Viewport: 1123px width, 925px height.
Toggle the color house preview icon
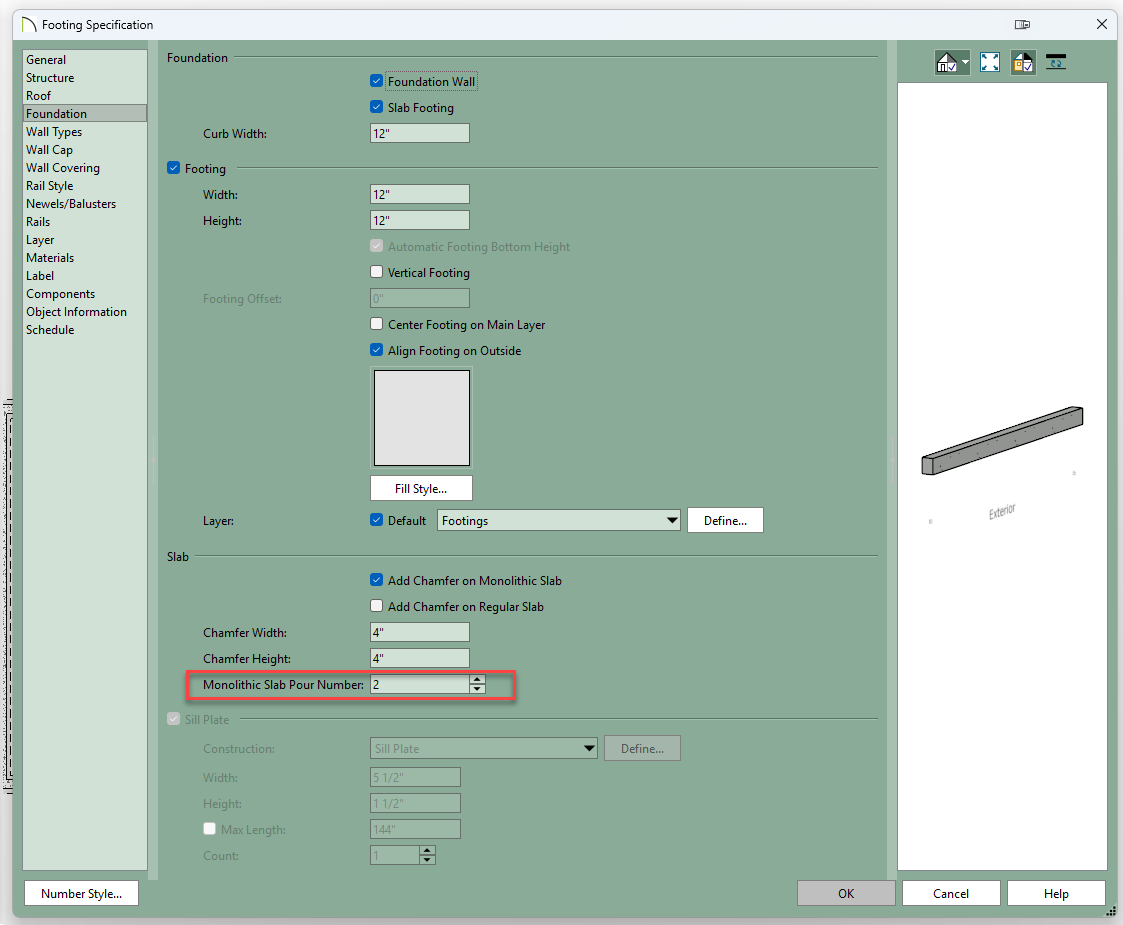coord(1023,62)
